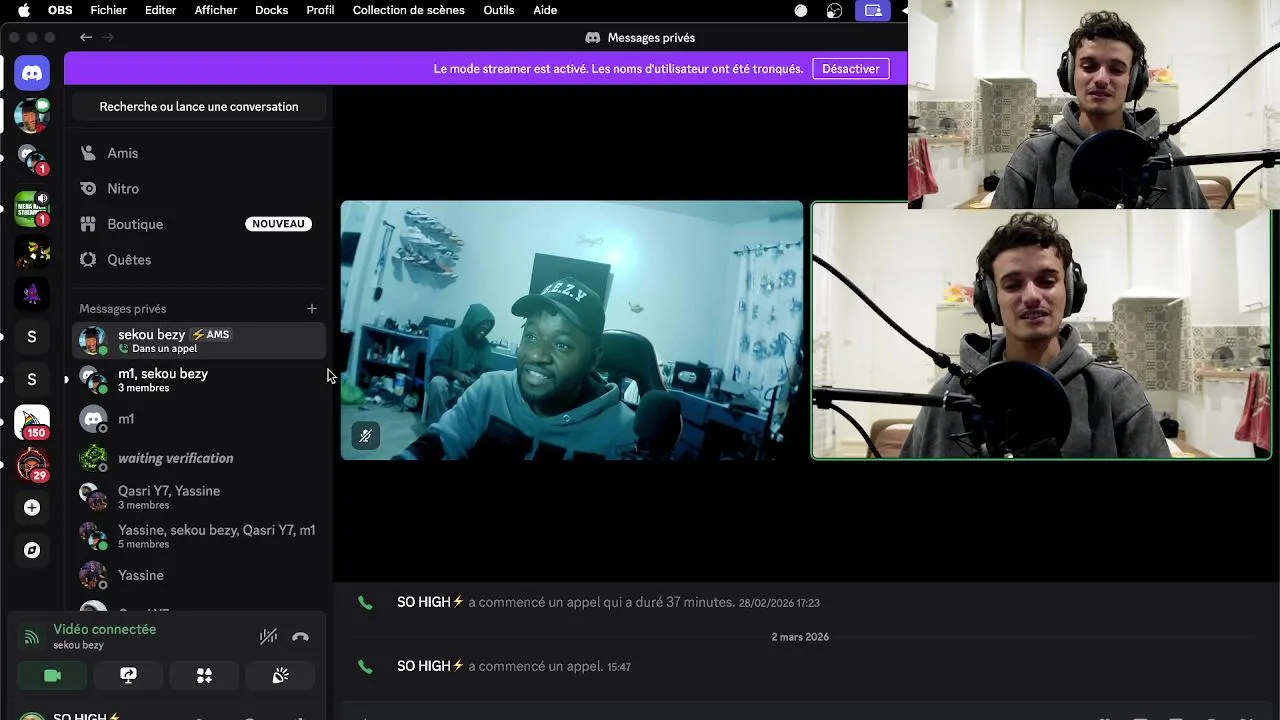
Task: Open the green streaming server icon
Action: coord(32,210)
